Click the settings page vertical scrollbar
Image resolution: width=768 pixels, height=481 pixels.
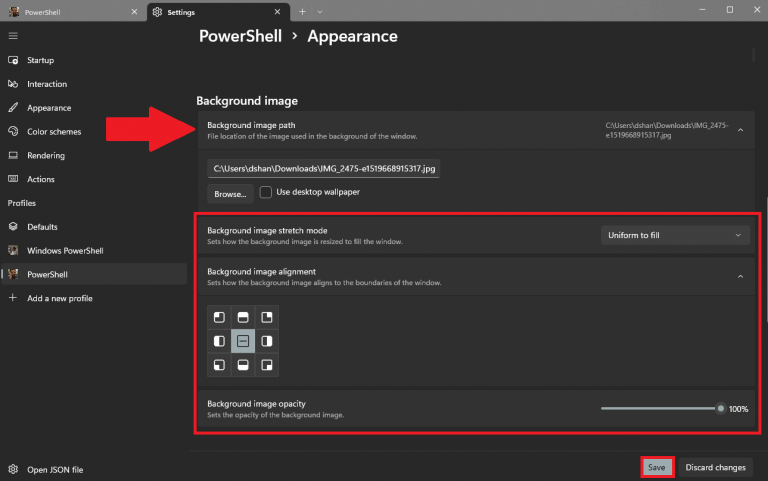766,260
